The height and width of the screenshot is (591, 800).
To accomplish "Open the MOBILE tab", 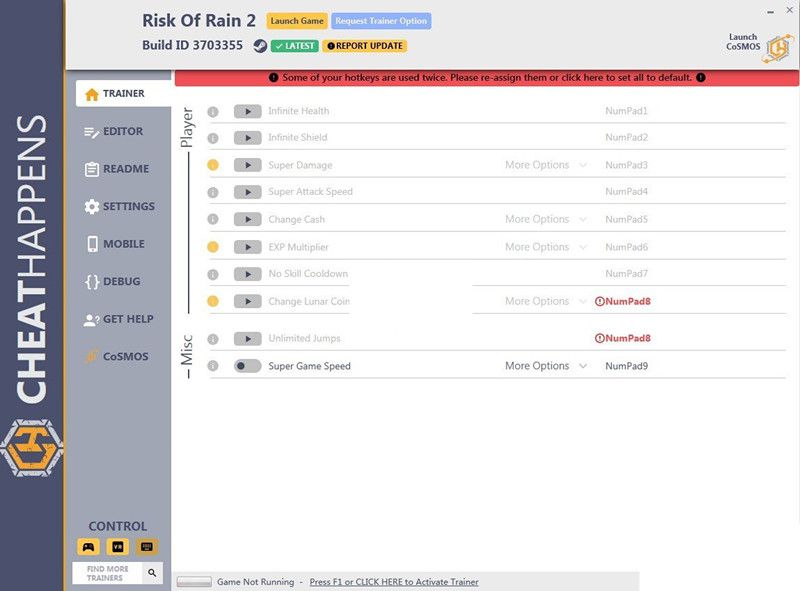I will click(x=115, y=244).
